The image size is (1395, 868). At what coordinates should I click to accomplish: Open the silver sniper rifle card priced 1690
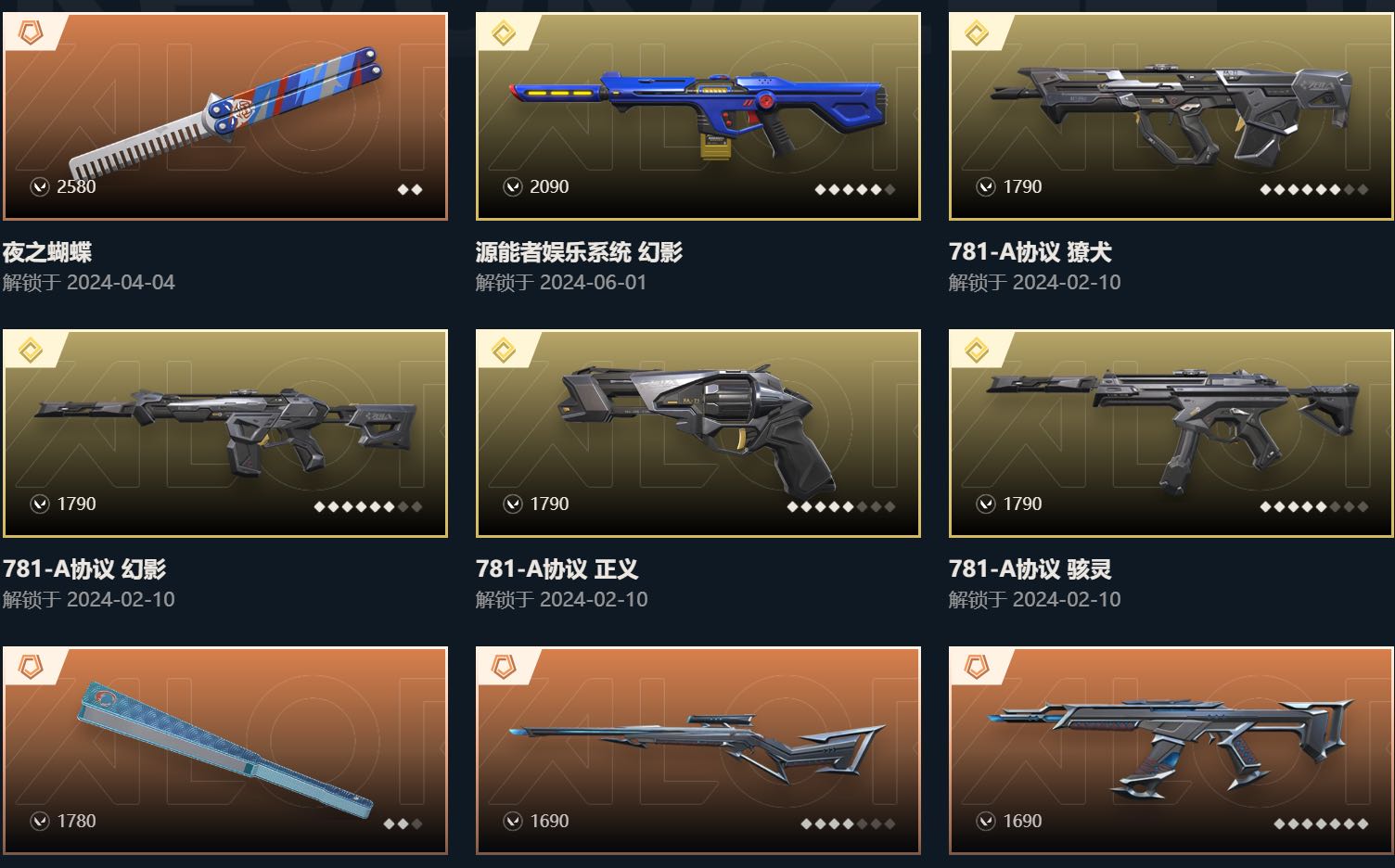[698, 750]
